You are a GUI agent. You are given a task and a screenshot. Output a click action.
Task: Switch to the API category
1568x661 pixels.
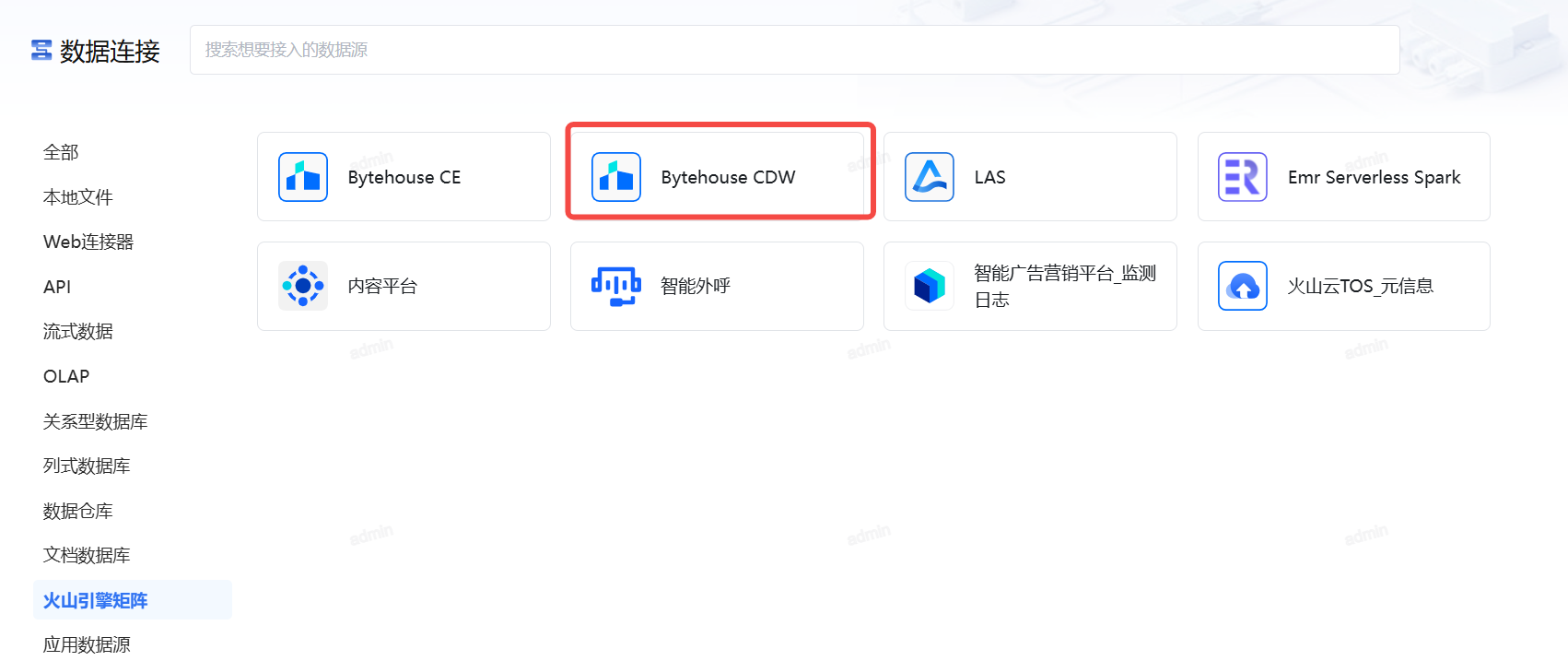point(57,287)
